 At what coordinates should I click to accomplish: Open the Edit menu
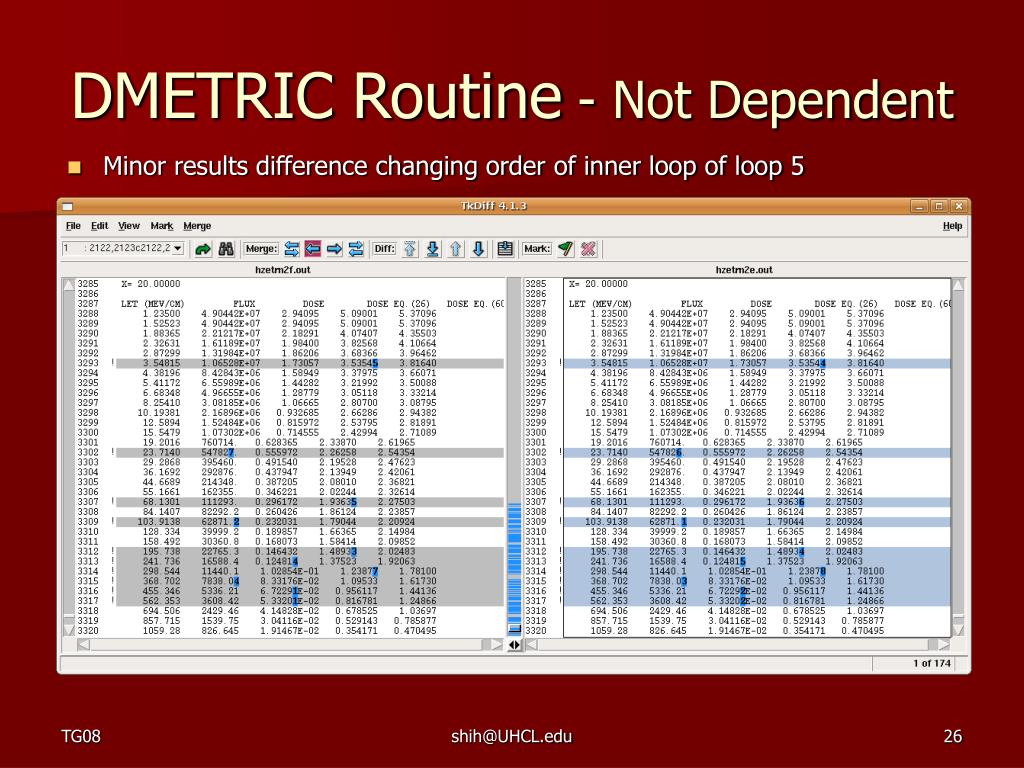(99, 226)
